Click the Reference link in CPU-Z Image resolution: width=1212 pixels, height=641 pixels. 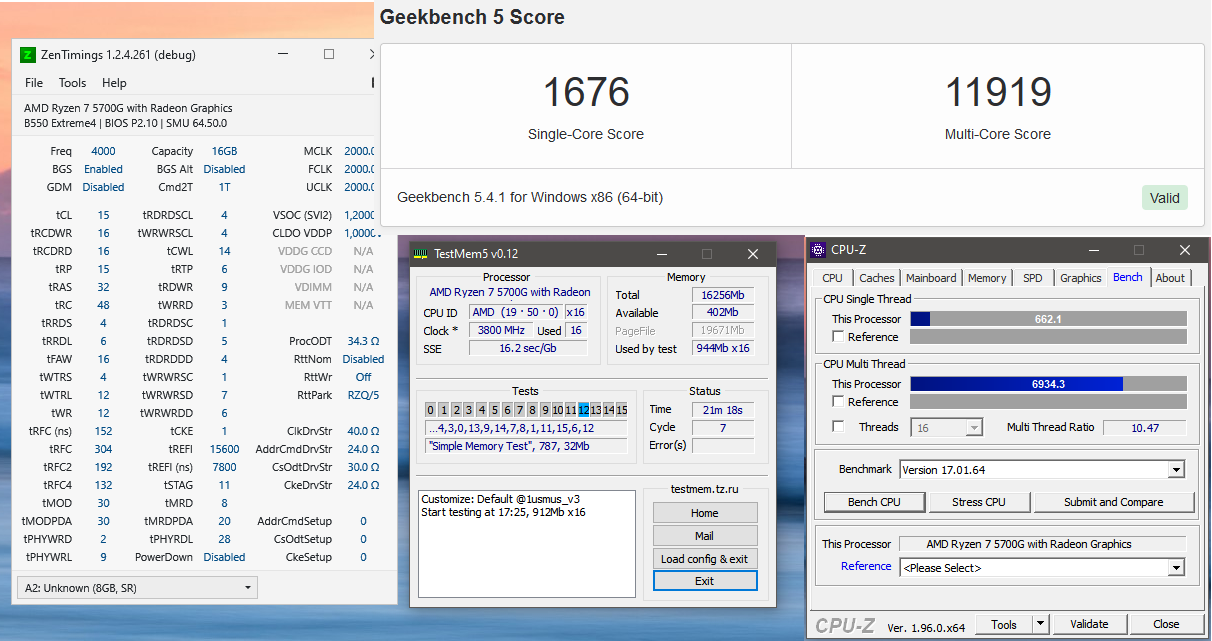[866, 566]
